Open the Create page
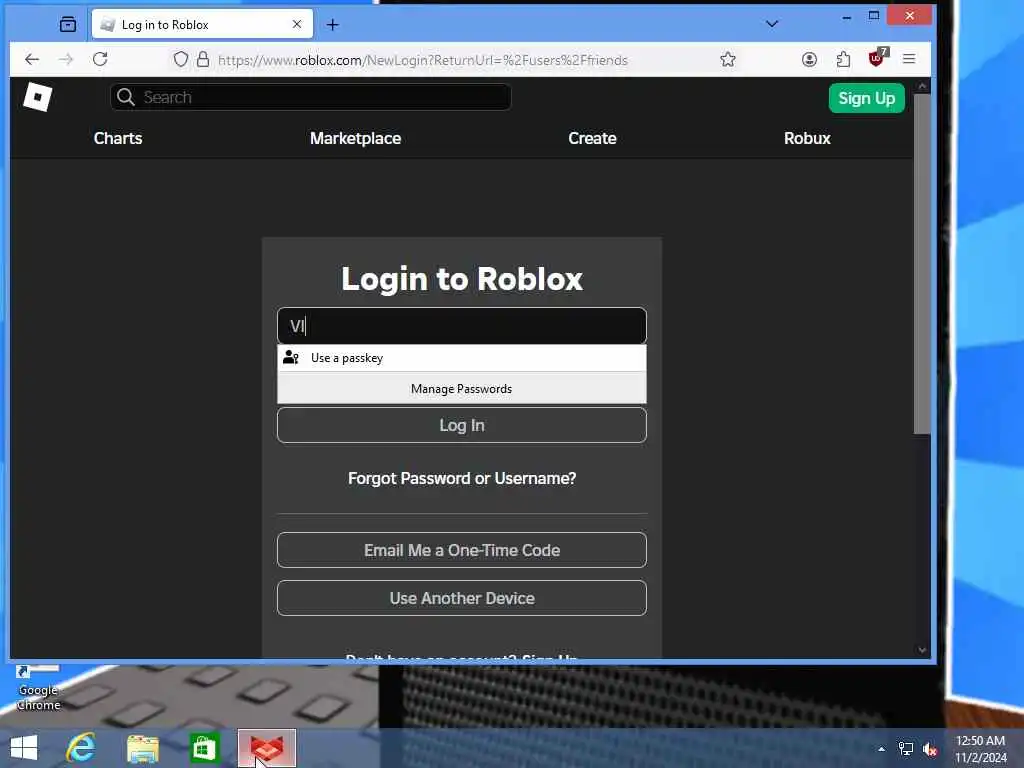Viewport: 1024px width, 768px height. click(592, 138)
